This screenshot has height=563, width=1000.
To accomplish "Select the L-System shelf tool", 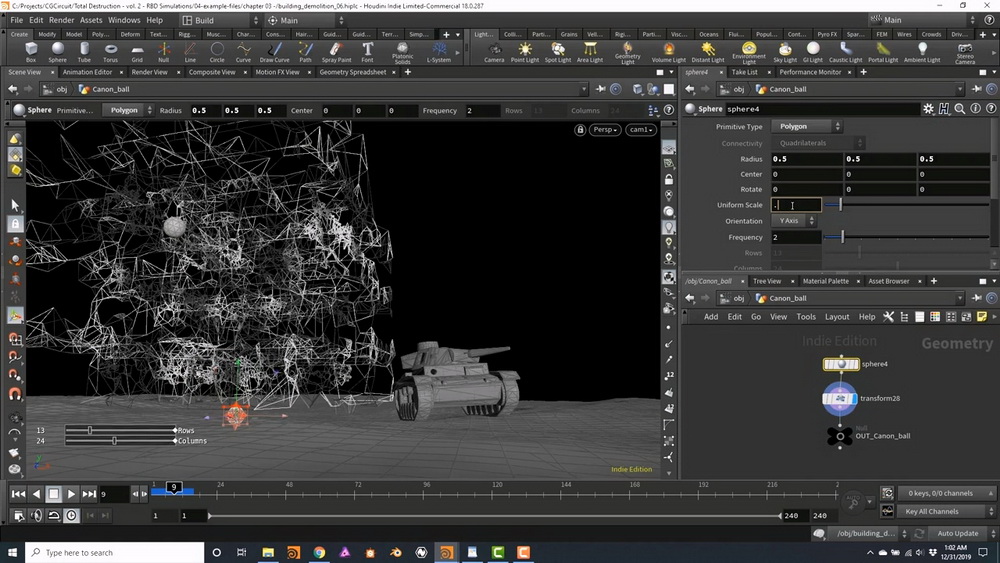I will pyautogui.click(x=439, y=52).
